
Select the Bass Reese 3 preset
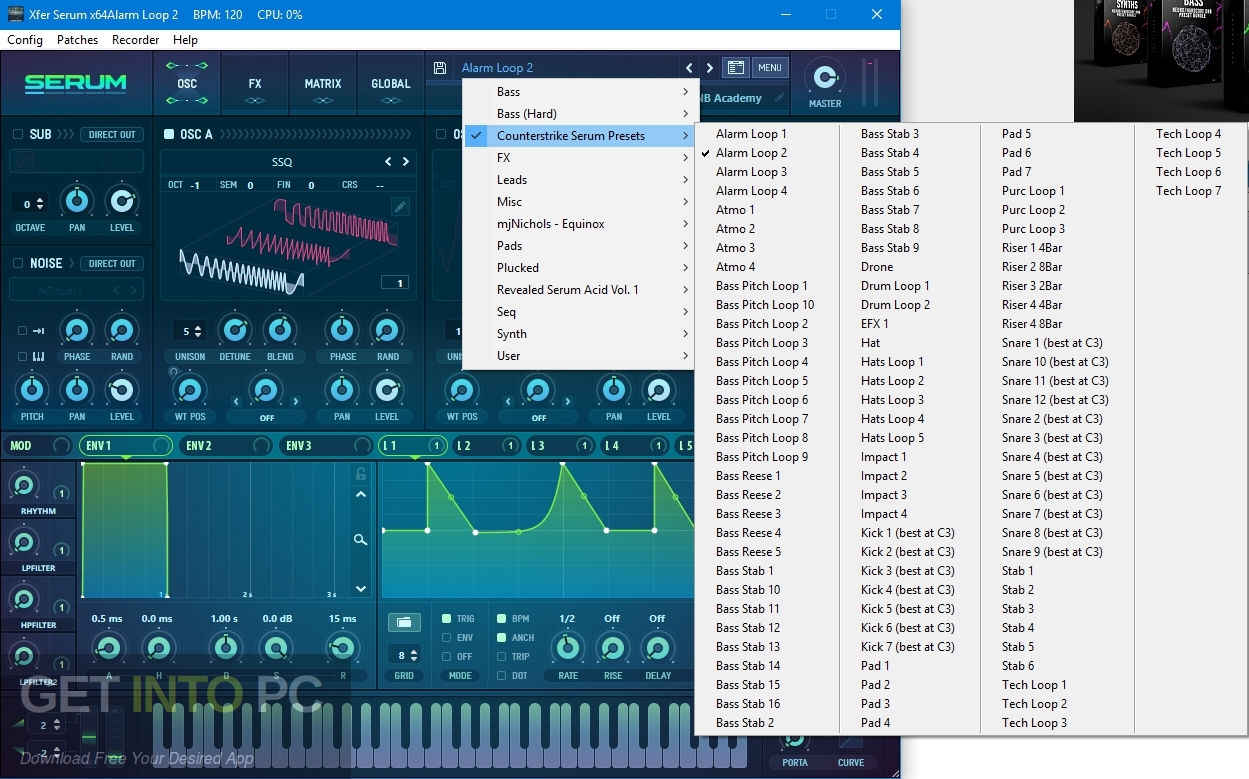coord(749,514)
